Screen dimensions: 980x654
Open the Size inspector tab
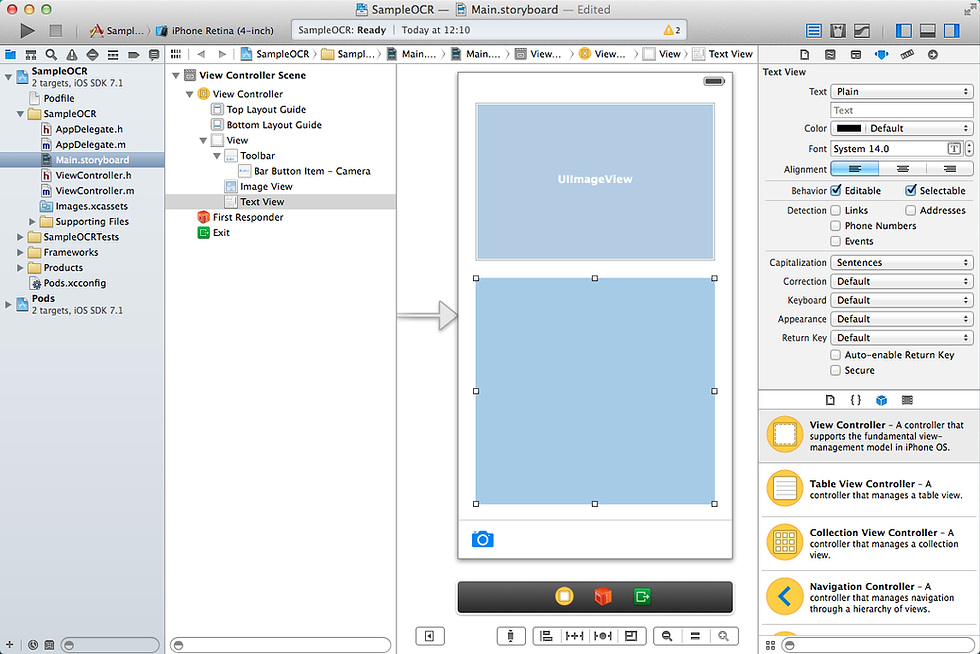907,54
